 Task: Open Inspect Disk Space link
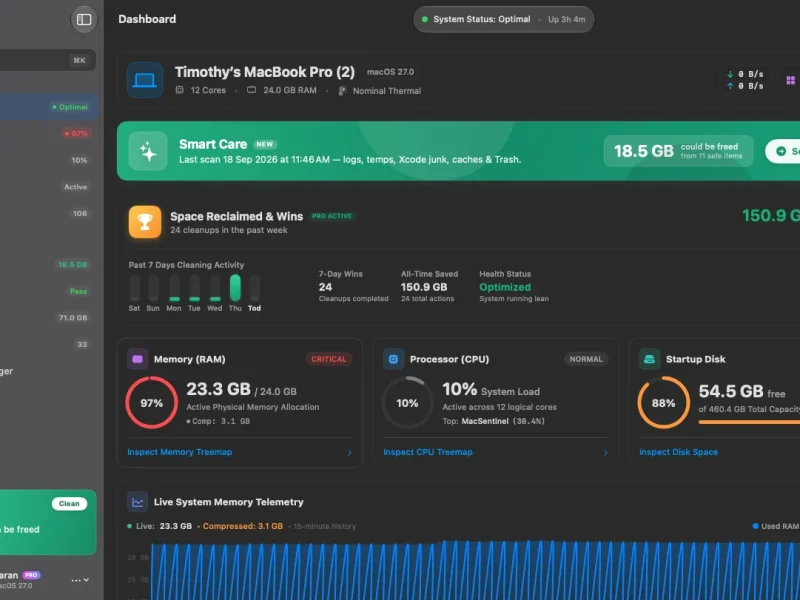(678, 452)
